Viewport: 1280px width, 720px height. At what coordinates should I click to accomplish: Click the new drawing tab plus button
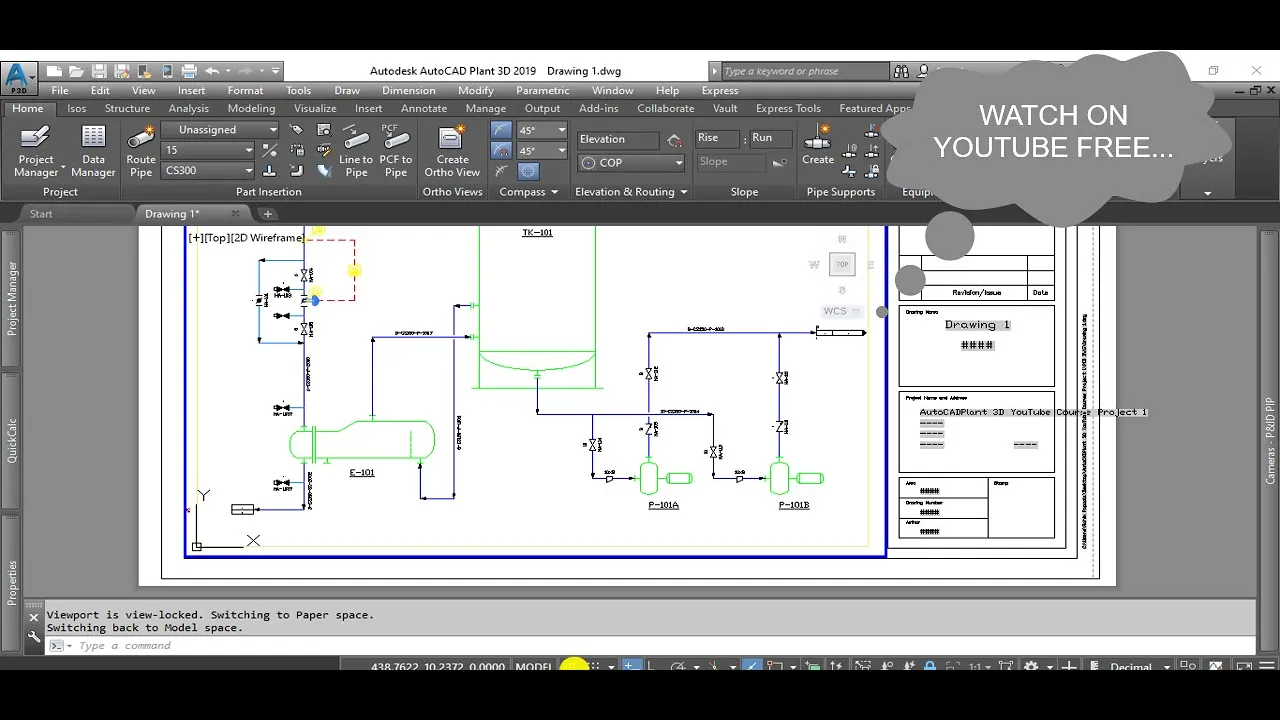[x=267, y=214]
